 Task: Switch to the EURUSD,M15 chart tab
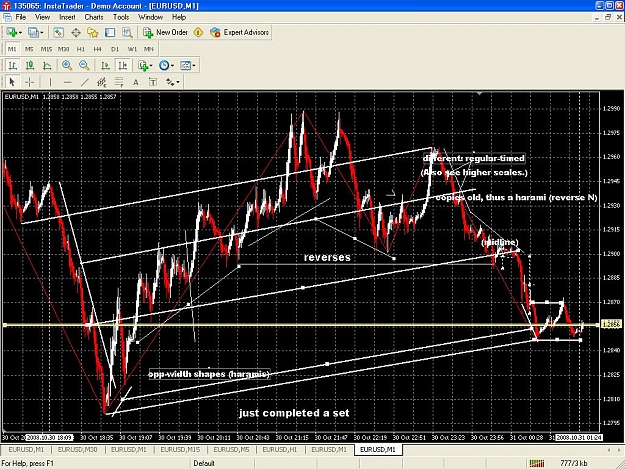pyautogui.click(x=180, y=449)
